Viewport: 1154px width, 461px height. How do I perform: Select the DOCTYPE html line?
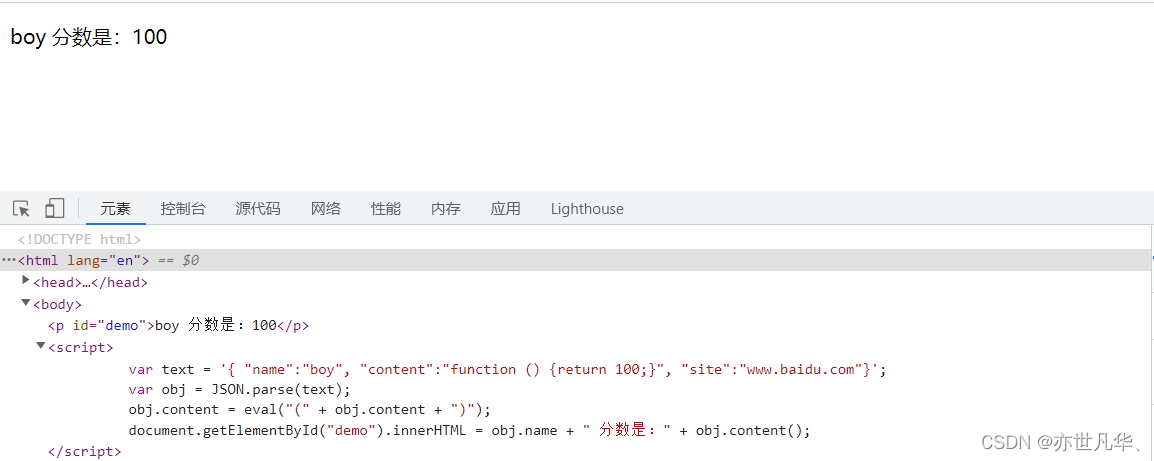tap(79, 239)
